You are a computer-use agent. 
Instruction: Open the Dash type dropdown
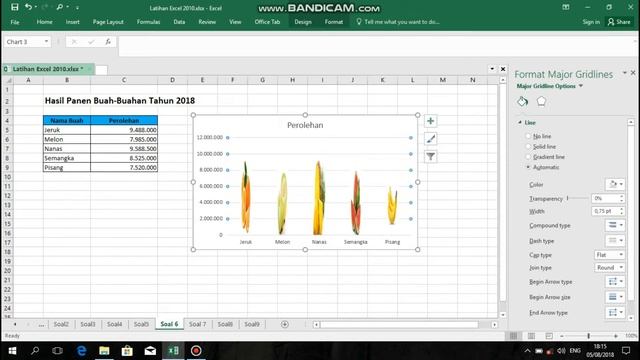tap(615, 240)
